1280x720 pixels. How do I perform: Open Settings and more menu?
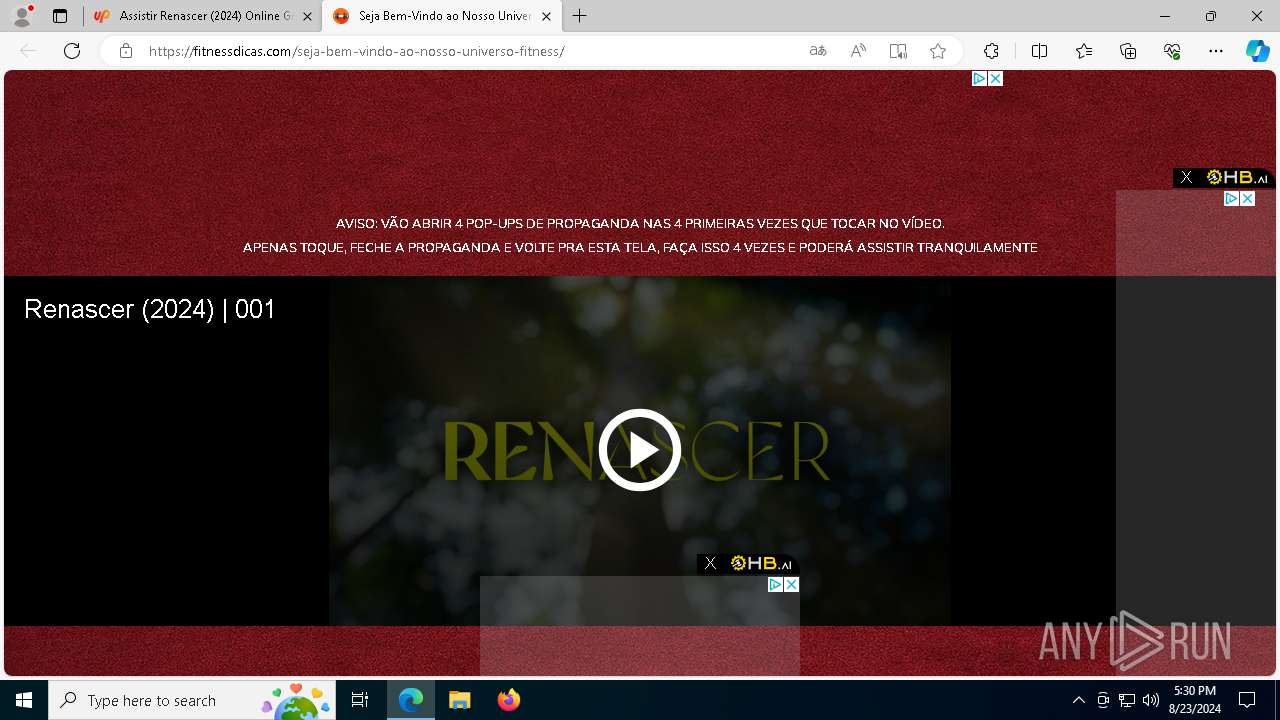(1216, 51)
